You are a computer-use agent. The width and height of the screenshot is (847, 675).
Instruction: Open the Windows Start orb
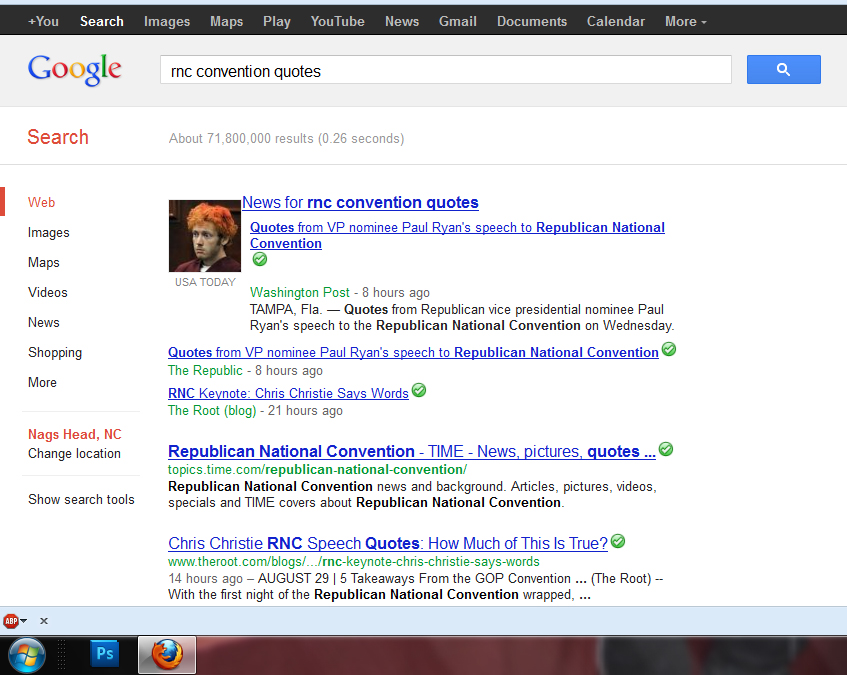[x=26, y=656]
